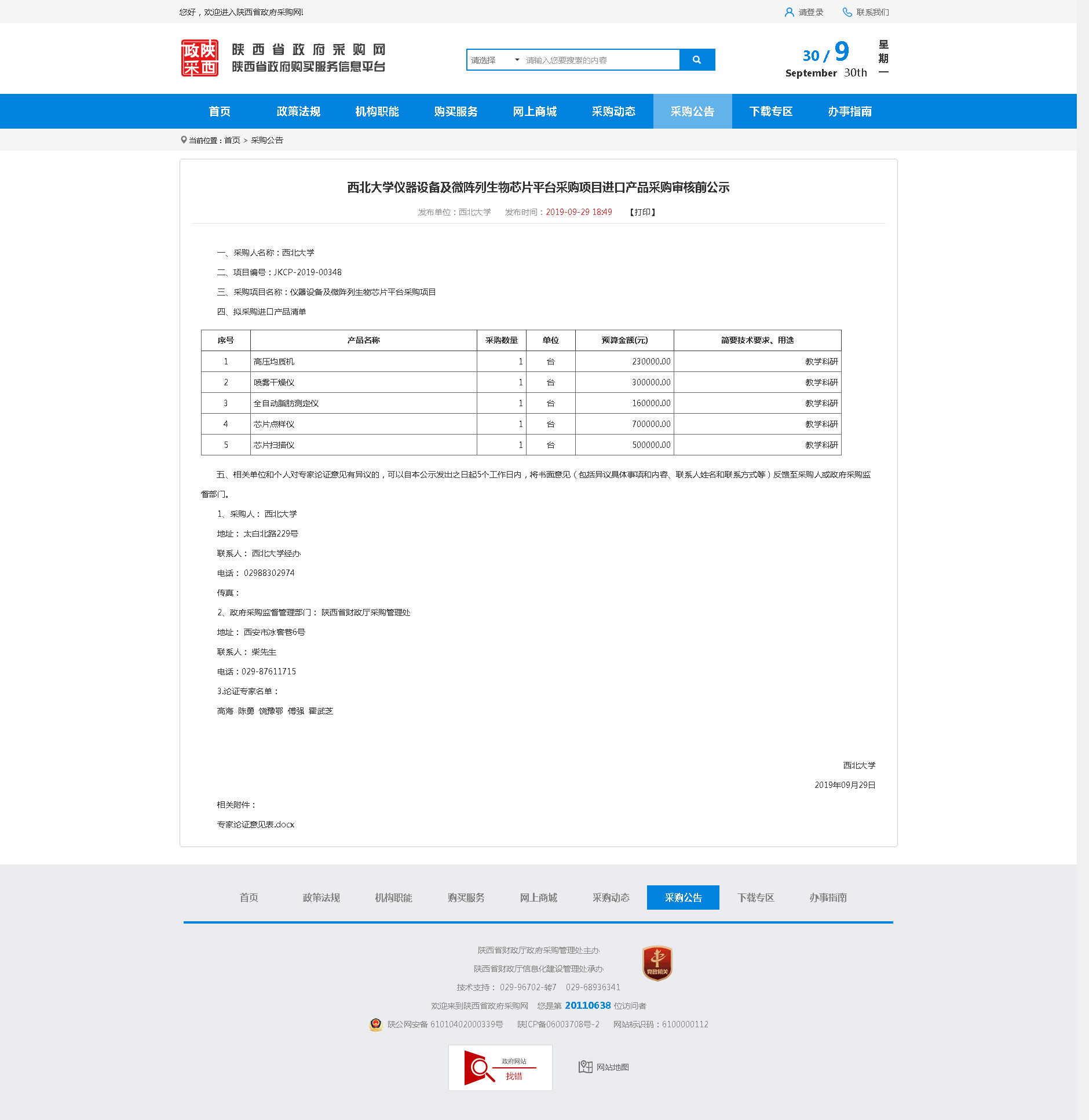The image size is (1089, 1120).
Task: Click table cell 芯片扫描仪
Action: pos(364,445)
